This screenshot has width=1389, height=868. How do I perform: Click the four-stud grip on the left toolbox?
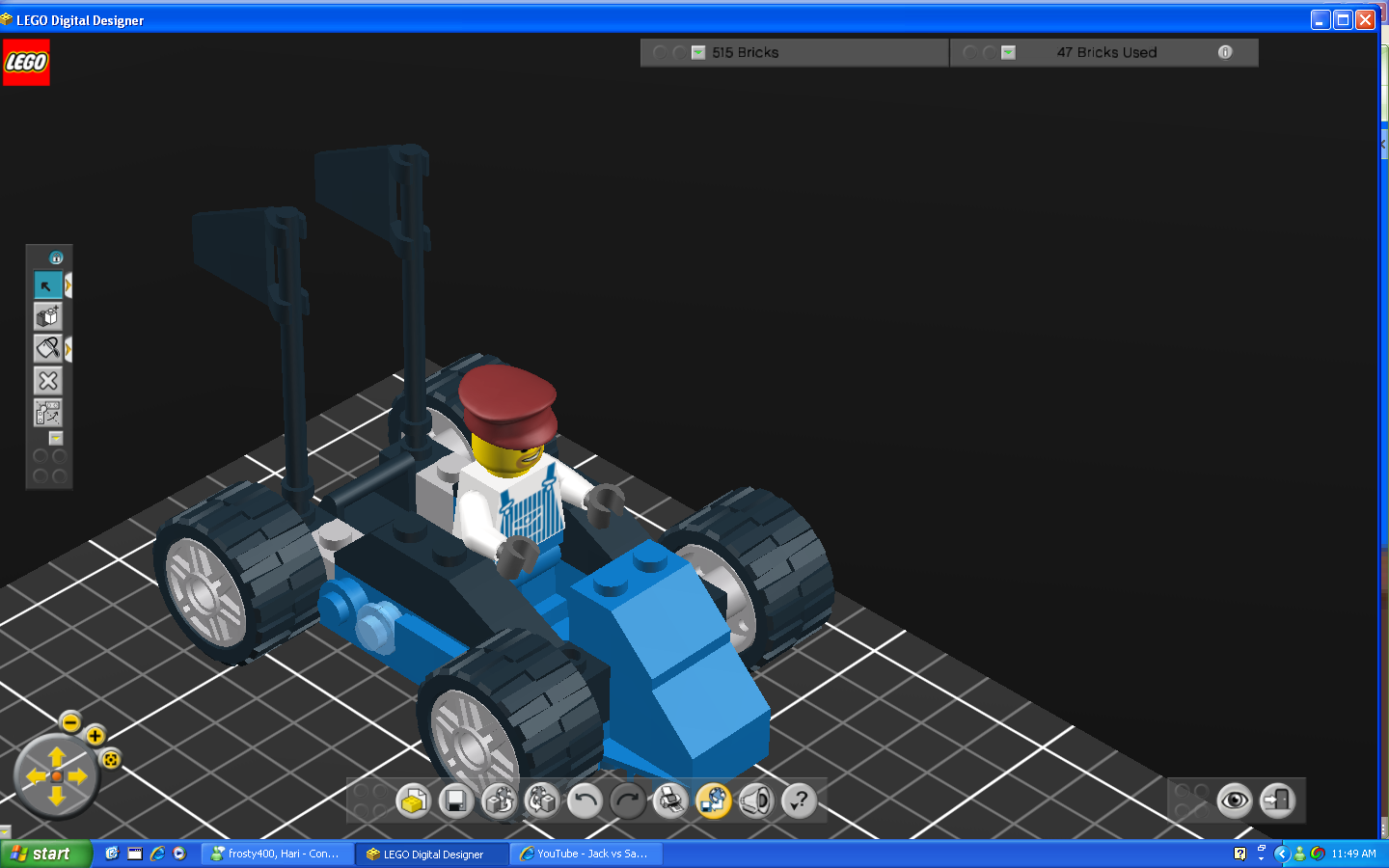pyautogui.click(x=49, y=466)
